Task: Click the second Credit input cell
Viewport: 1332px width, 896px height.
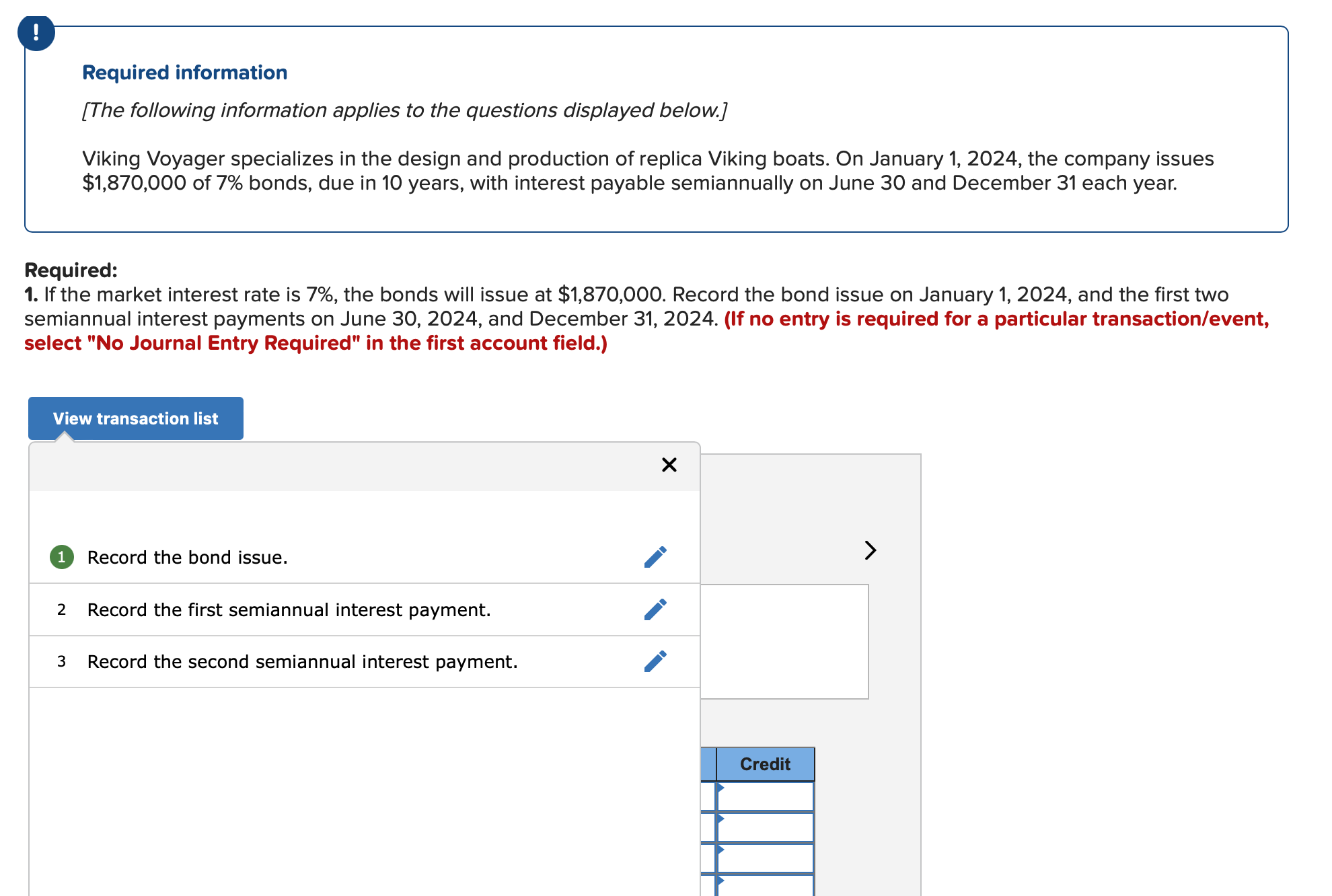Action: click(765, 827)
